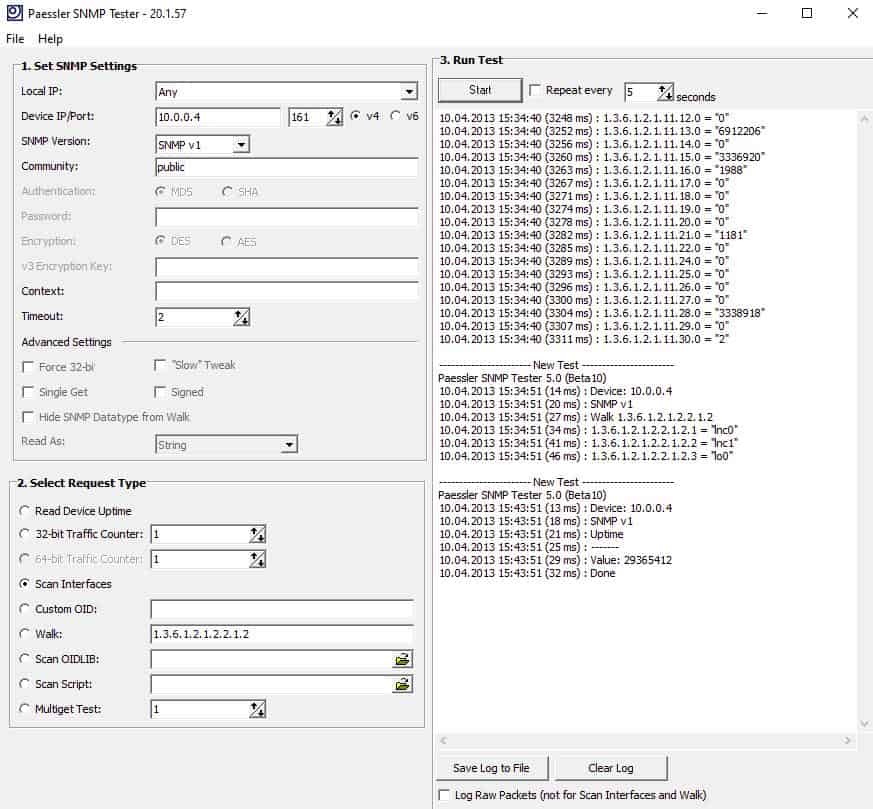Open the browse folder icon for Scan Script

[x=402, y=684]
